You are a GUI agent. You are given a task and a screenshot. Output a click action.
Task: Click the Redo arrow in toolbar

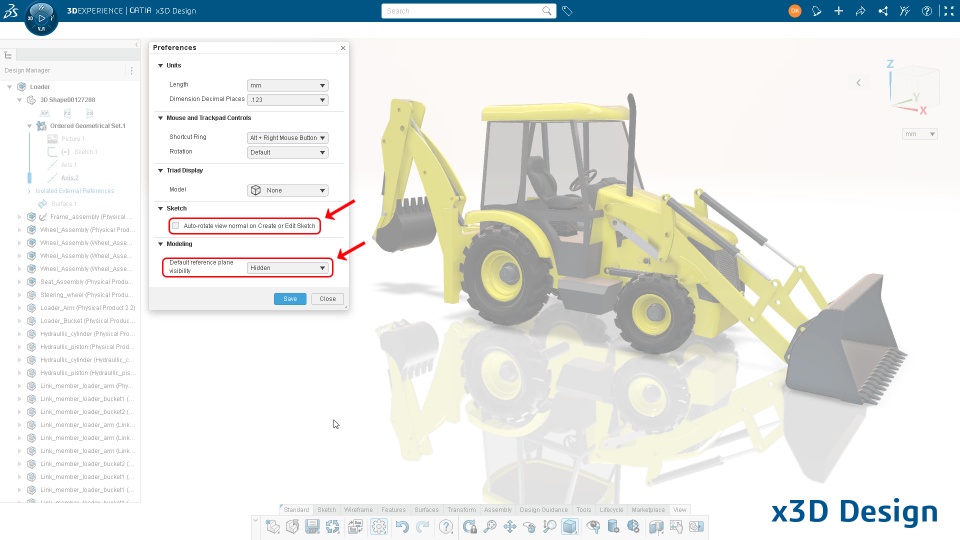click(422, 527)
